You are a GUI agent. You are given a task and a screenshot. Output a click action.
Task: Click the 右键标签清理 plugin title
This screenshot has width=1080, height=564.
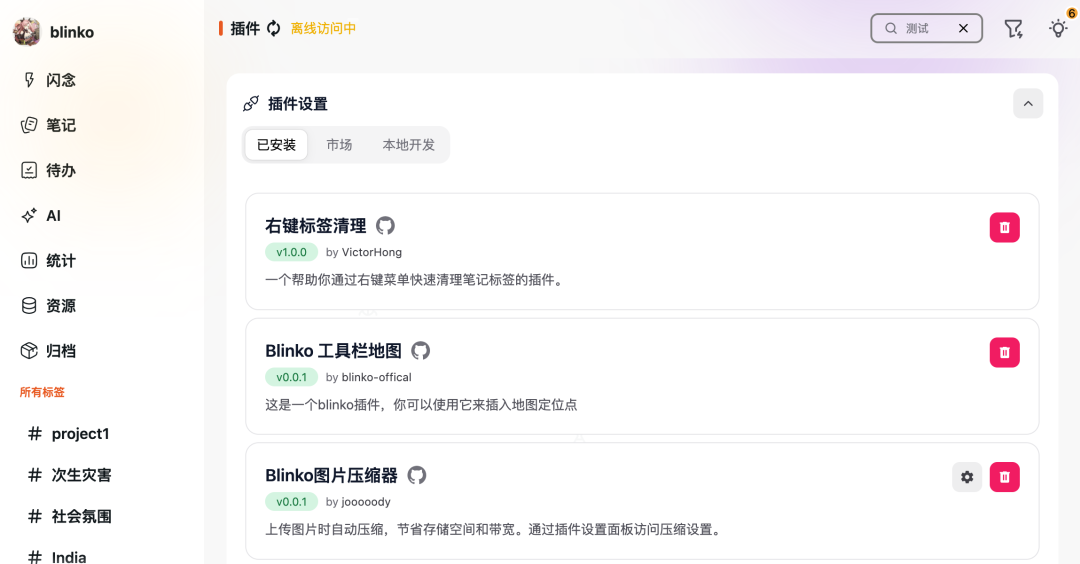(315, 226)
